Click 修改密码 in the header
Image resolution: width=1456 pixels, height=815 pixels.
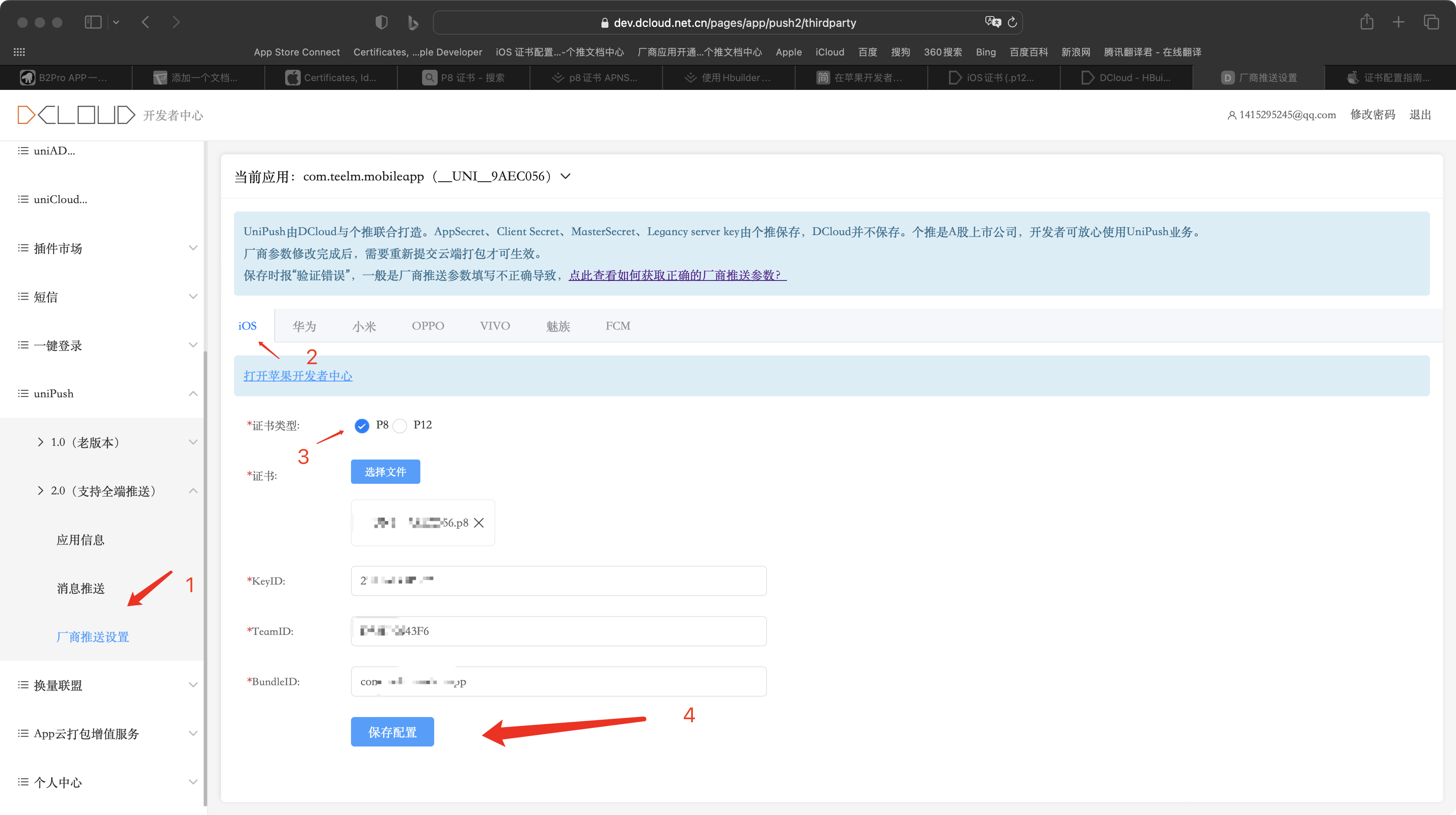click(1372, 115)
